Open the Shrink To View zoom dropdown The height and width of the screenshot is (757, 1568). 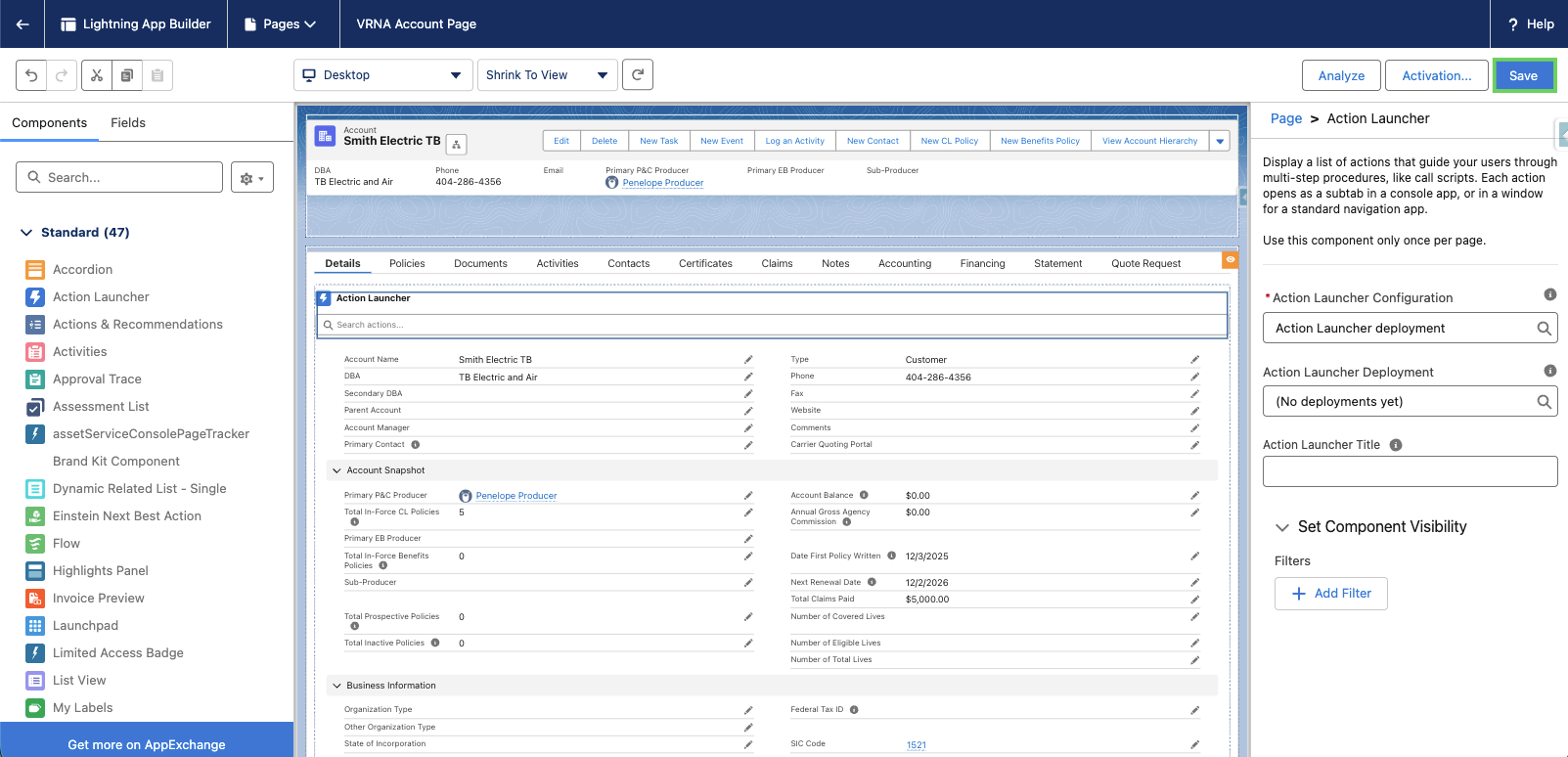tap(547, 75)
